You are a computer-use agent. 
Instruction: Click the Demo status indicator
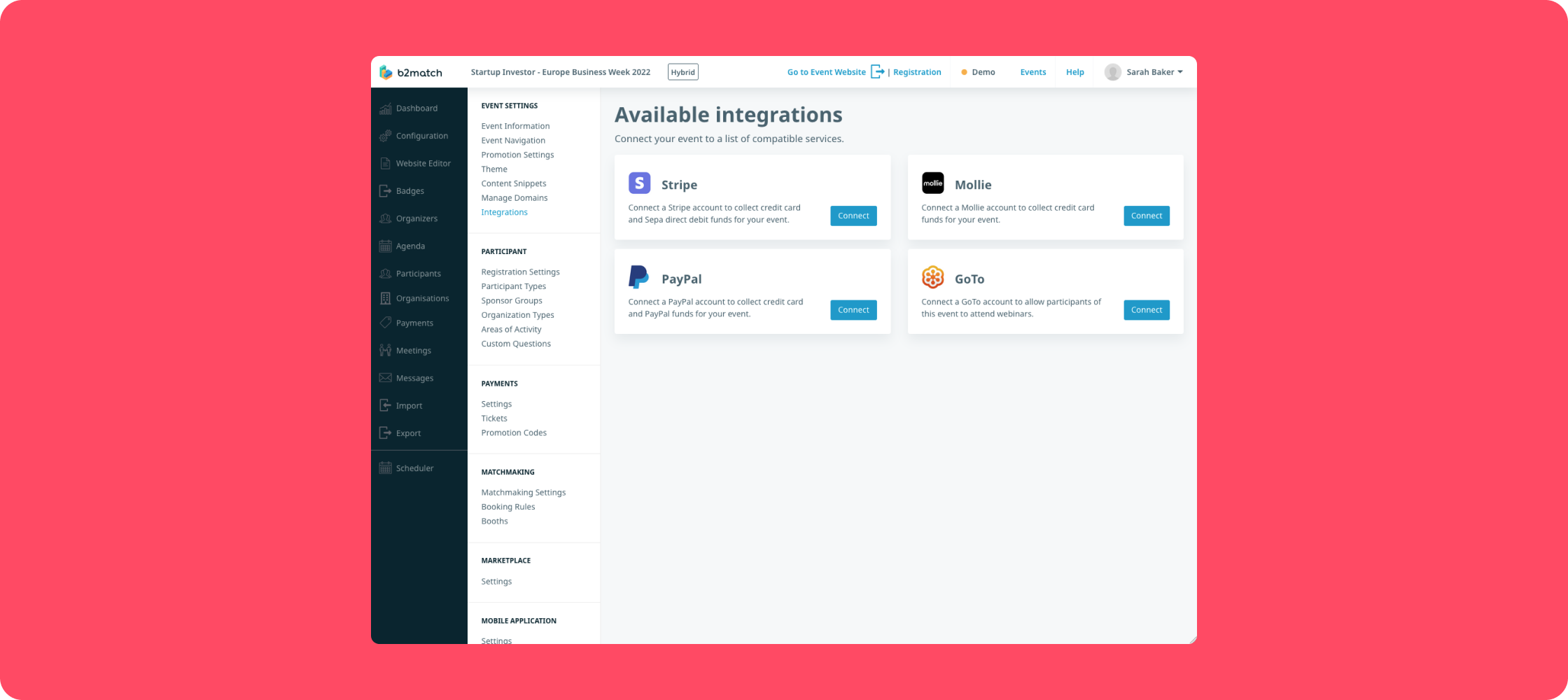coord(978,72)
